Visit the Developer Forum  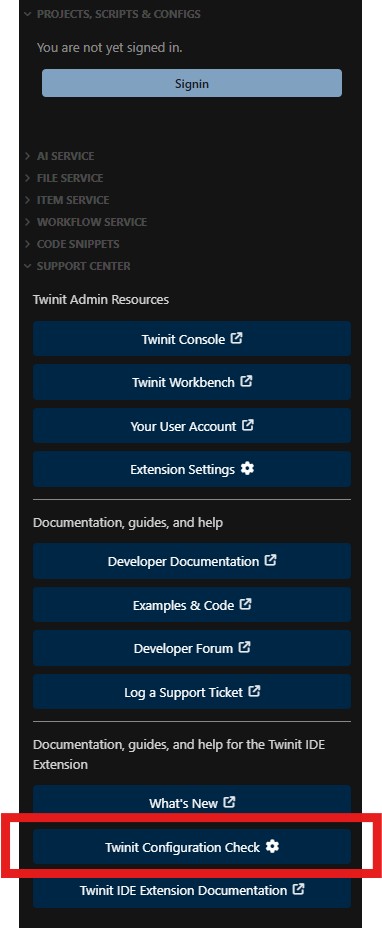(192, 648)
